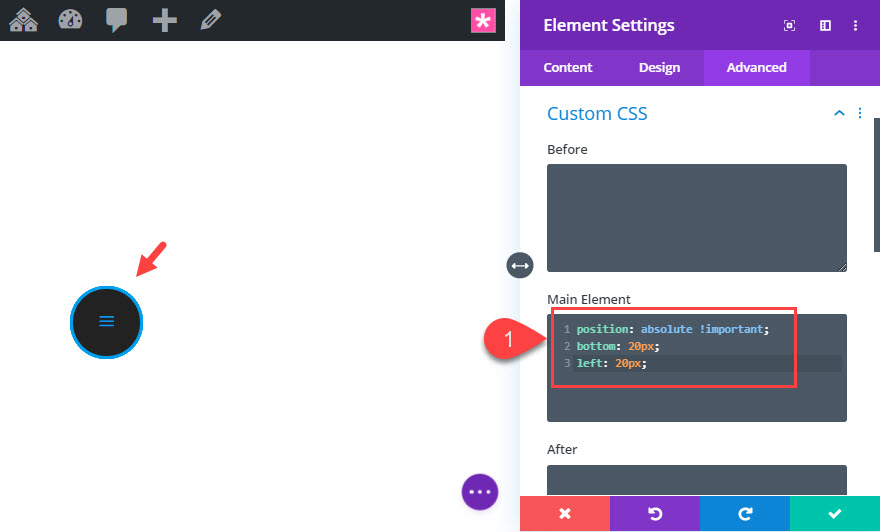The height and width of the screenshot is (532, 880).
Task: Click the Custom CSS heading
Action: pos(597,113)
